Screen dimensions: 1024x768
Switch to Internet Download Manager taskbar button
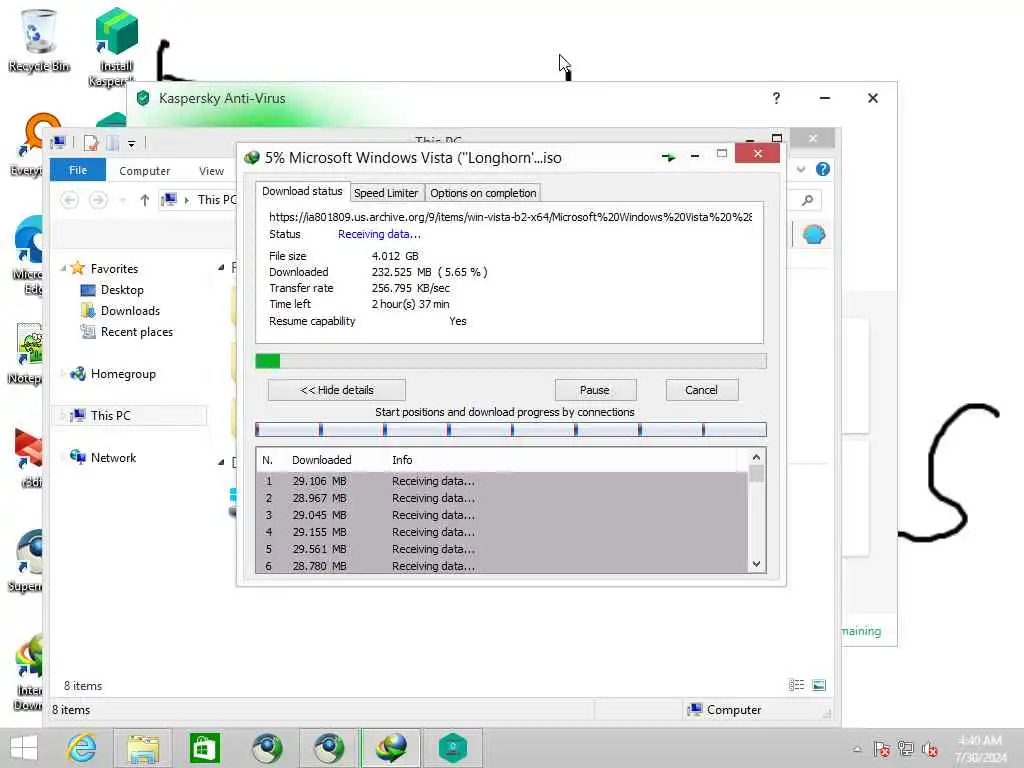[391, 748]
